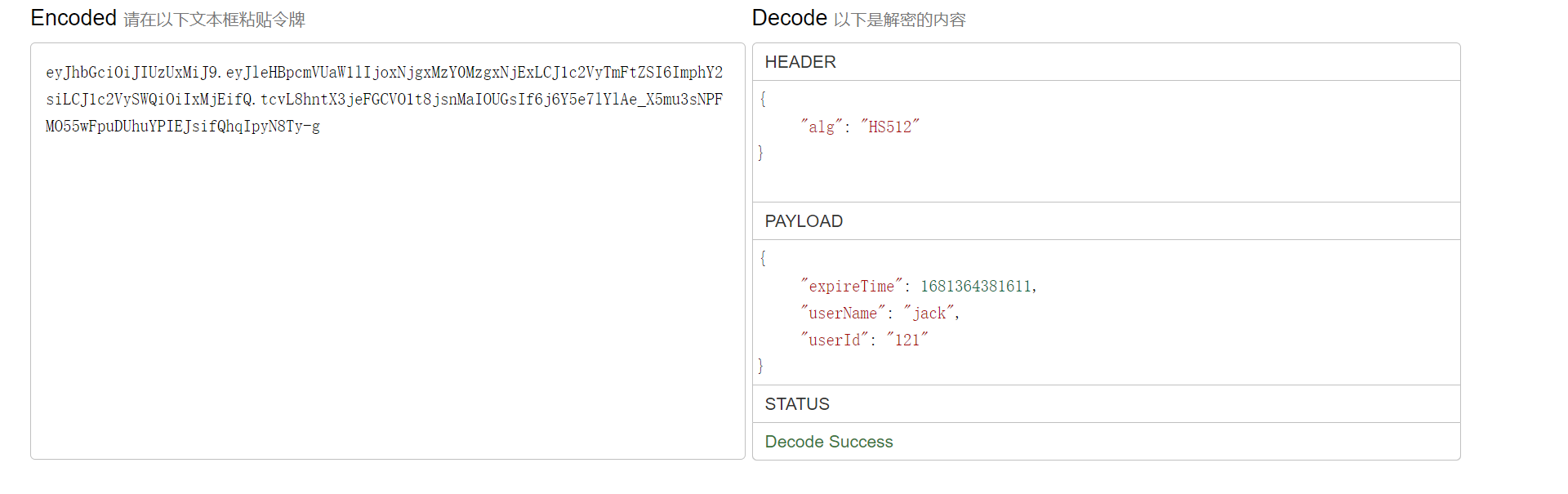This screenshot has width=1568, height=494.
Task: Click the "alg" key in the header JSON
Action: coord(821,127)
